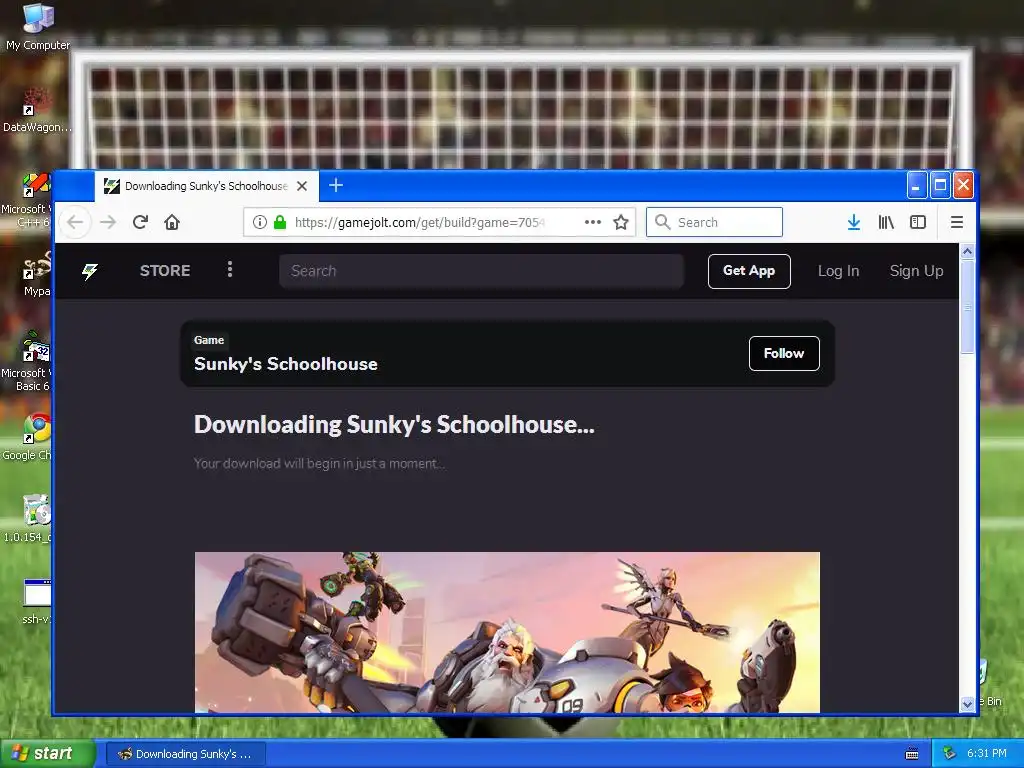Select Microsoft Visual C++ 6 desktop icon

click(28, 200)
